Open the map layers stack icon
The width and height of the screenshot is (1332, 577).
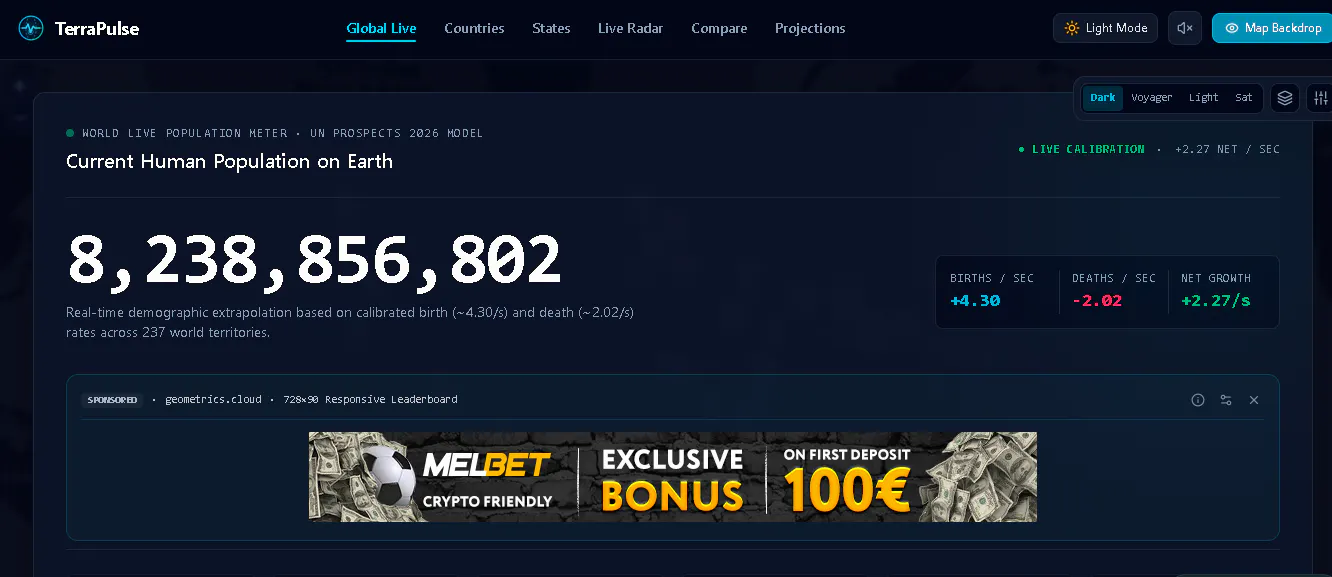point(1285,98)
